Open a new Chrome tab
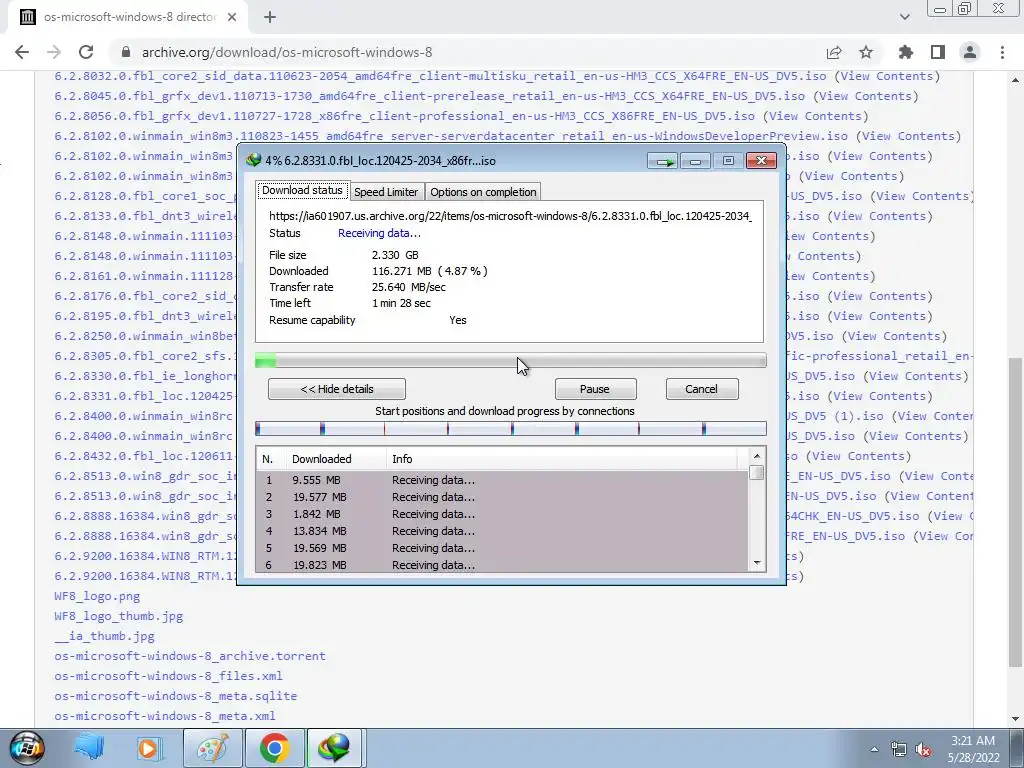 pyautogui.click(x=270, y=18)
